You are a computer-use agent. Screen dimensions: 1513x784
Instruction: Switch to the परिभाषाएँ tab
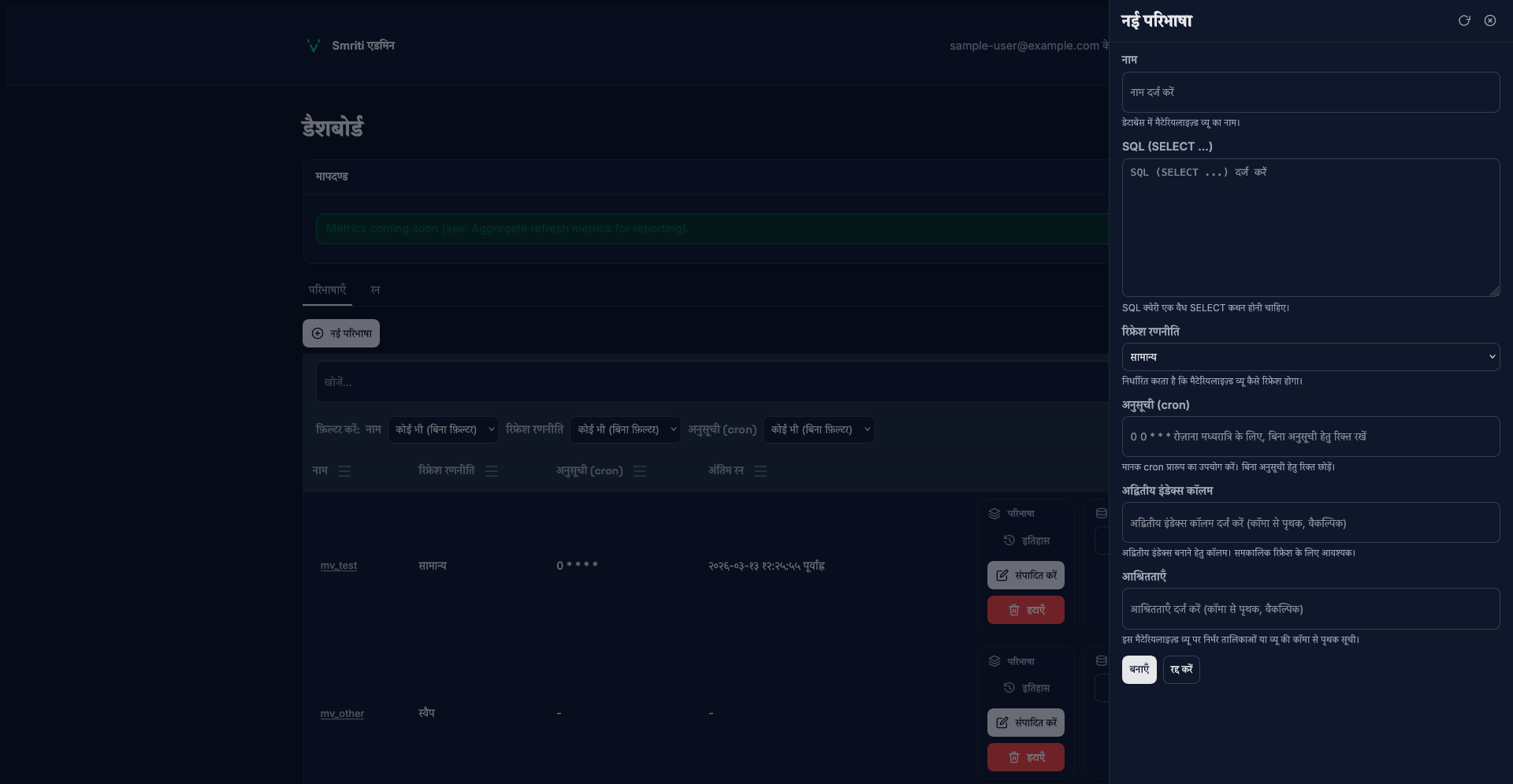(x=327, y=290)
